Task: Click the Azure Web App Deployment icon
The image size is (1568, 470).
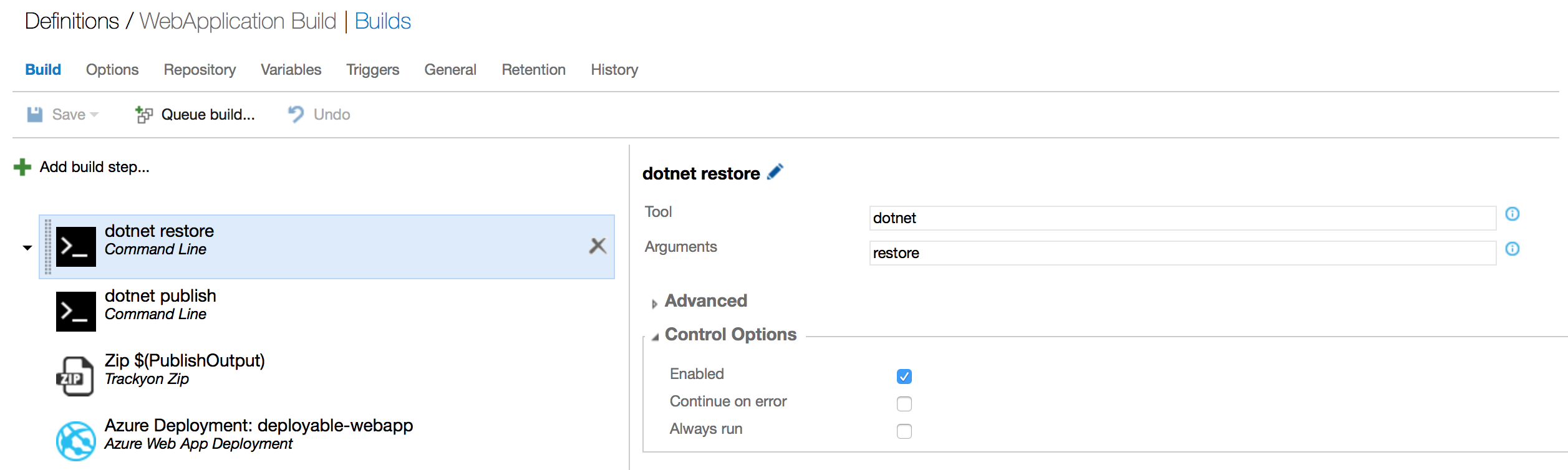Action: 76,441
